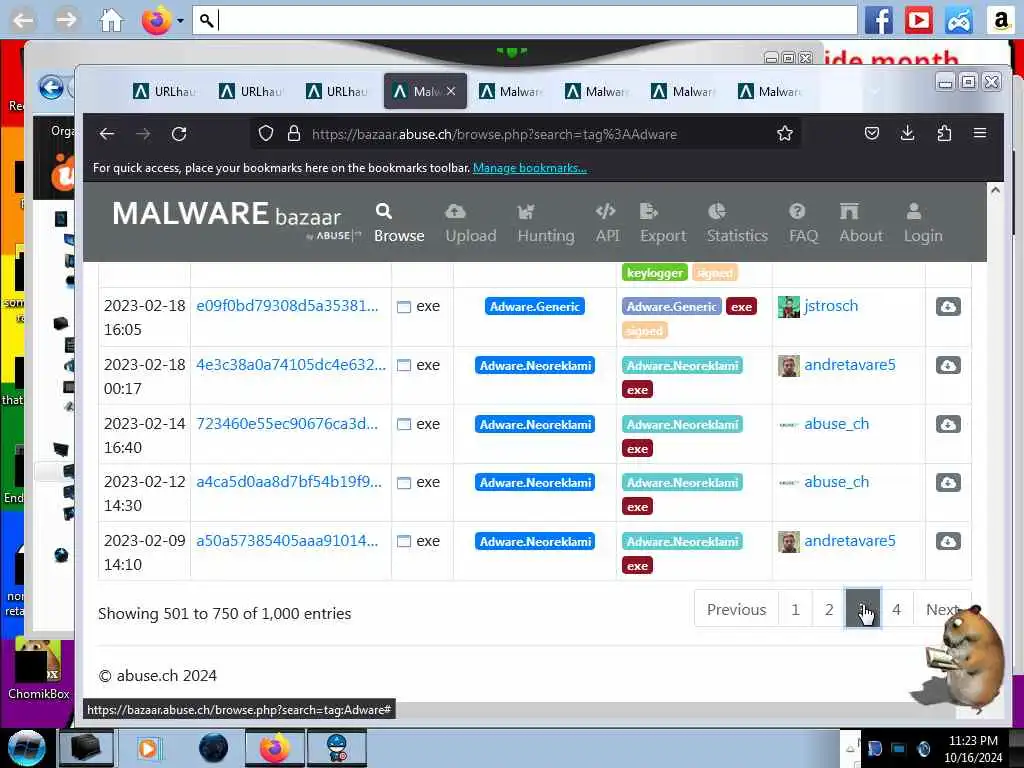
Task: Open the About nav item
Action: [x=861, y=224]
